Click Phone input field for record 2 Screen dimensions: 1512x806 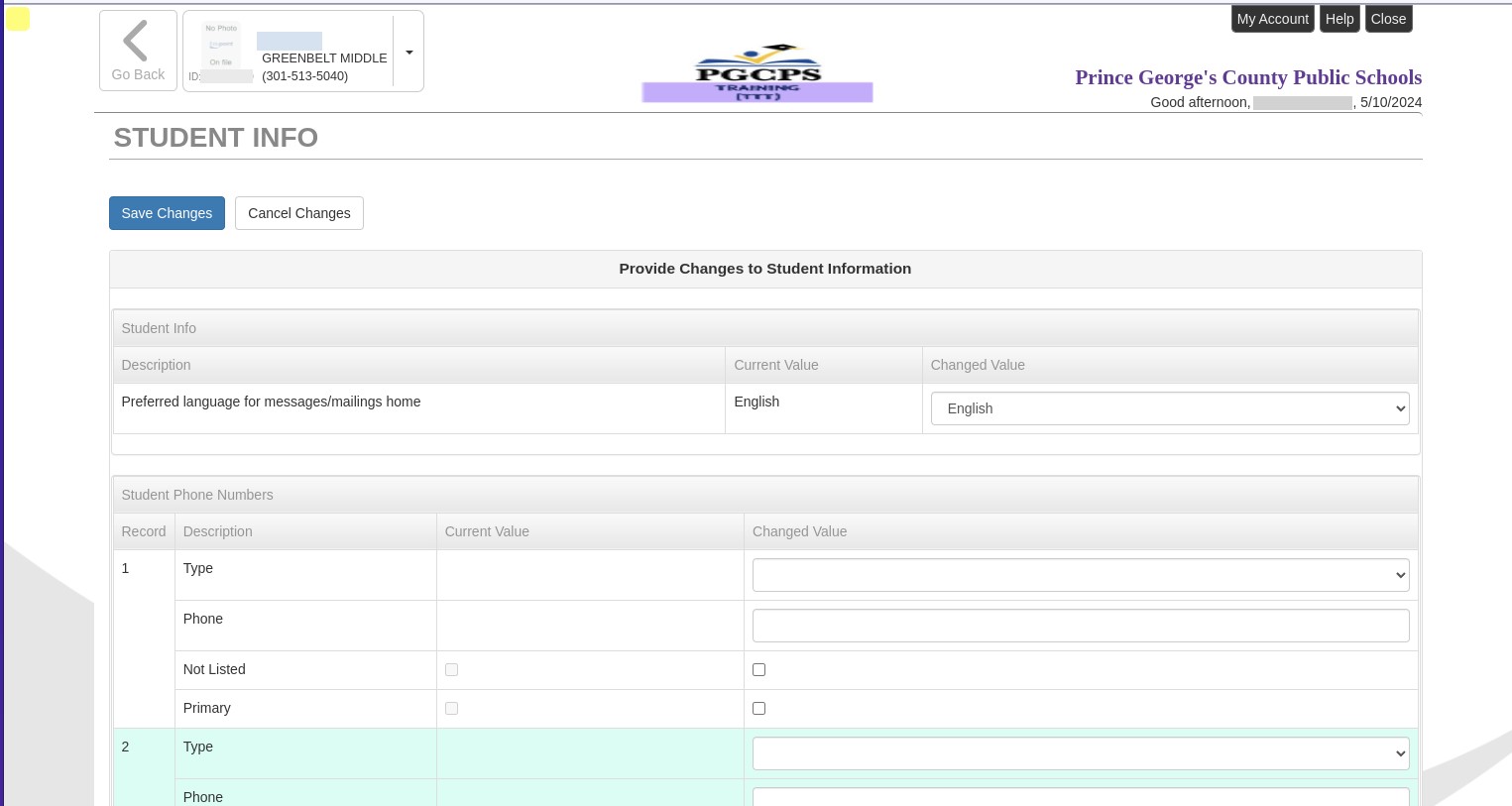click(1080, 797)
